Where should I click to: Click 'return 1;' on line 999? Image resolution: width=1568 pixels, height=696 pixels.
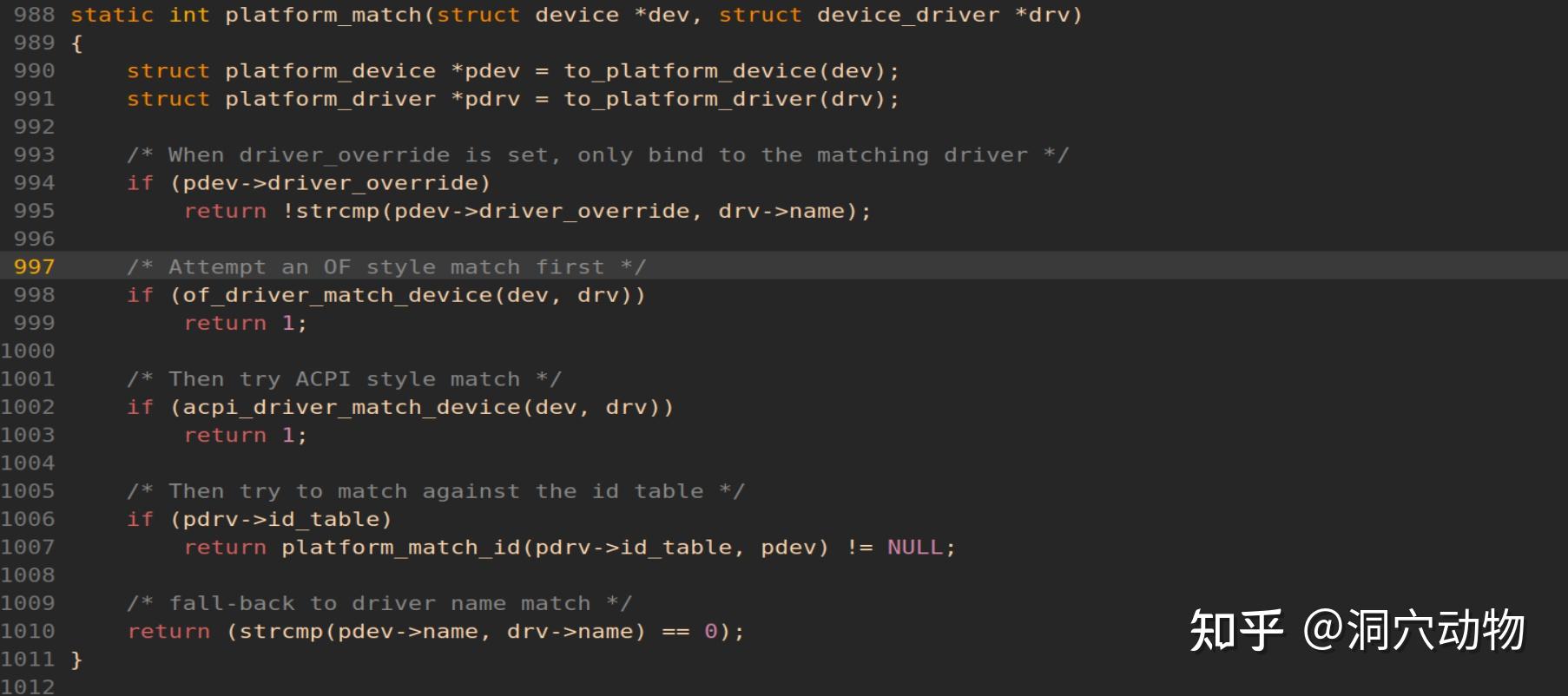tap(245, 323)
